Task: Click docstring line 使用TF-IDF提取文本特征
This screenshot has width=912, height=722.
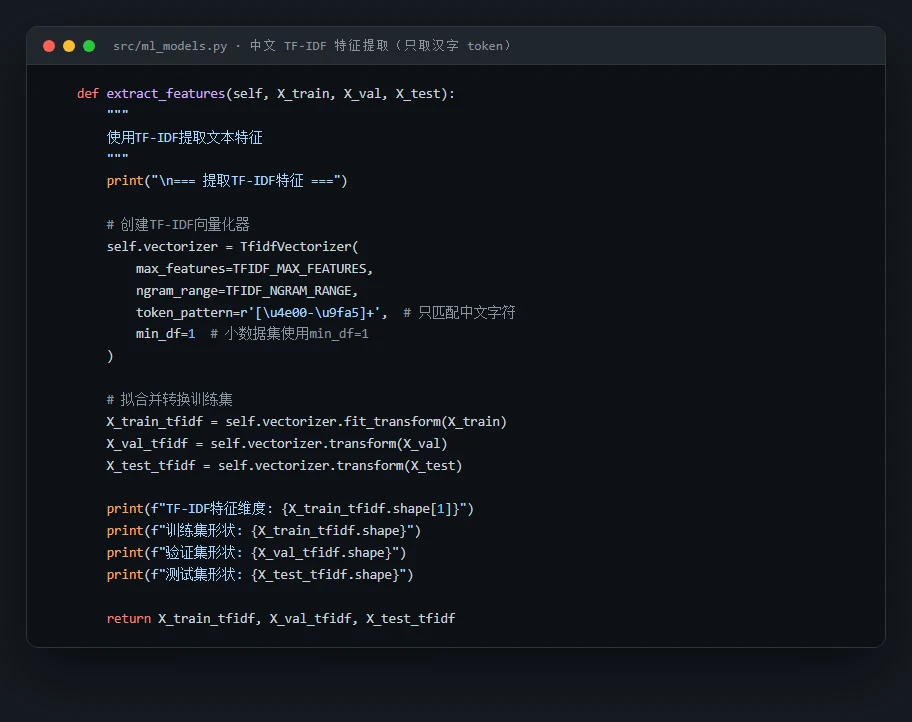Action: click(184, 137)
